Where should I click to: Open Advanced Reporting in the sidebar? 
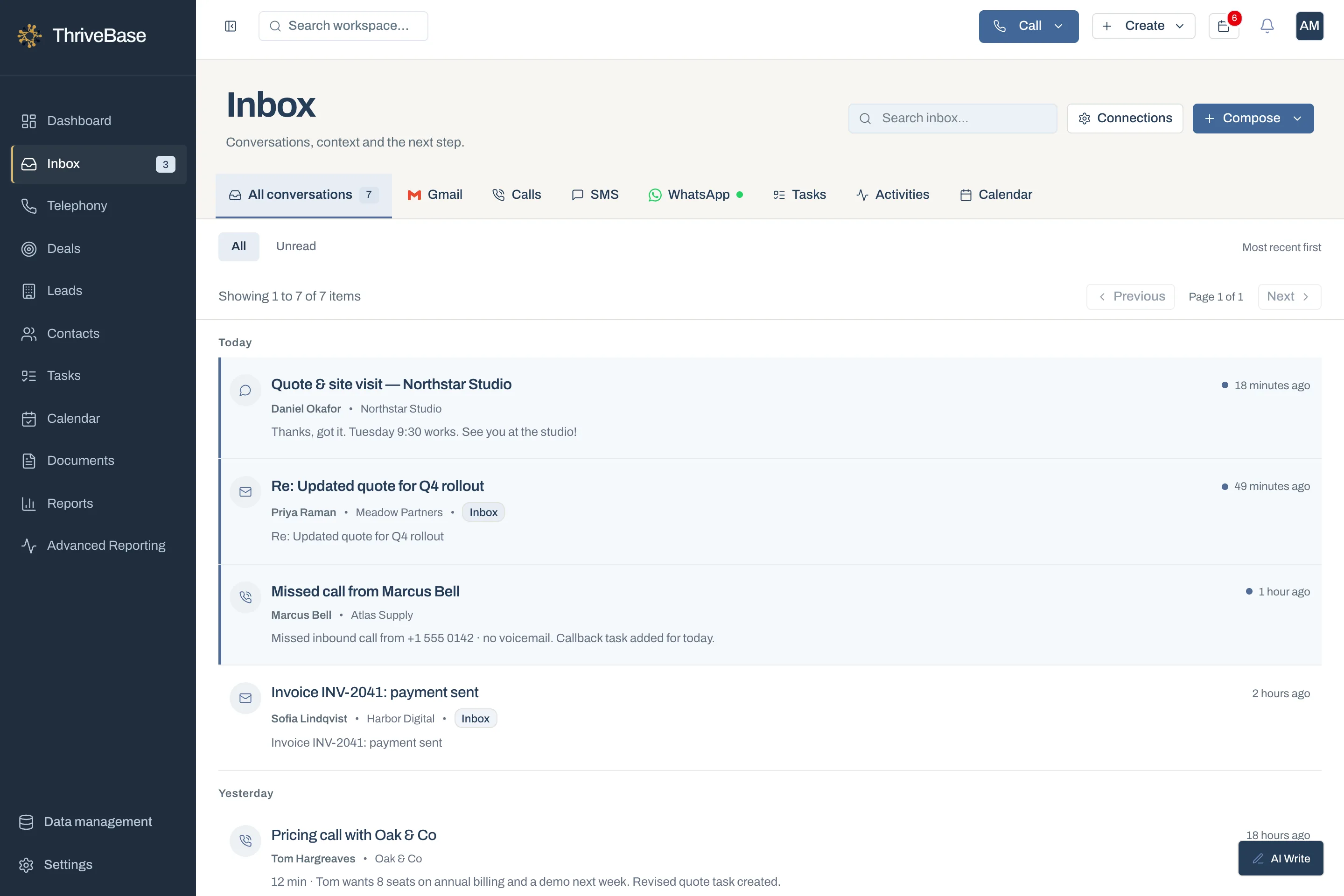coord(98,546)
